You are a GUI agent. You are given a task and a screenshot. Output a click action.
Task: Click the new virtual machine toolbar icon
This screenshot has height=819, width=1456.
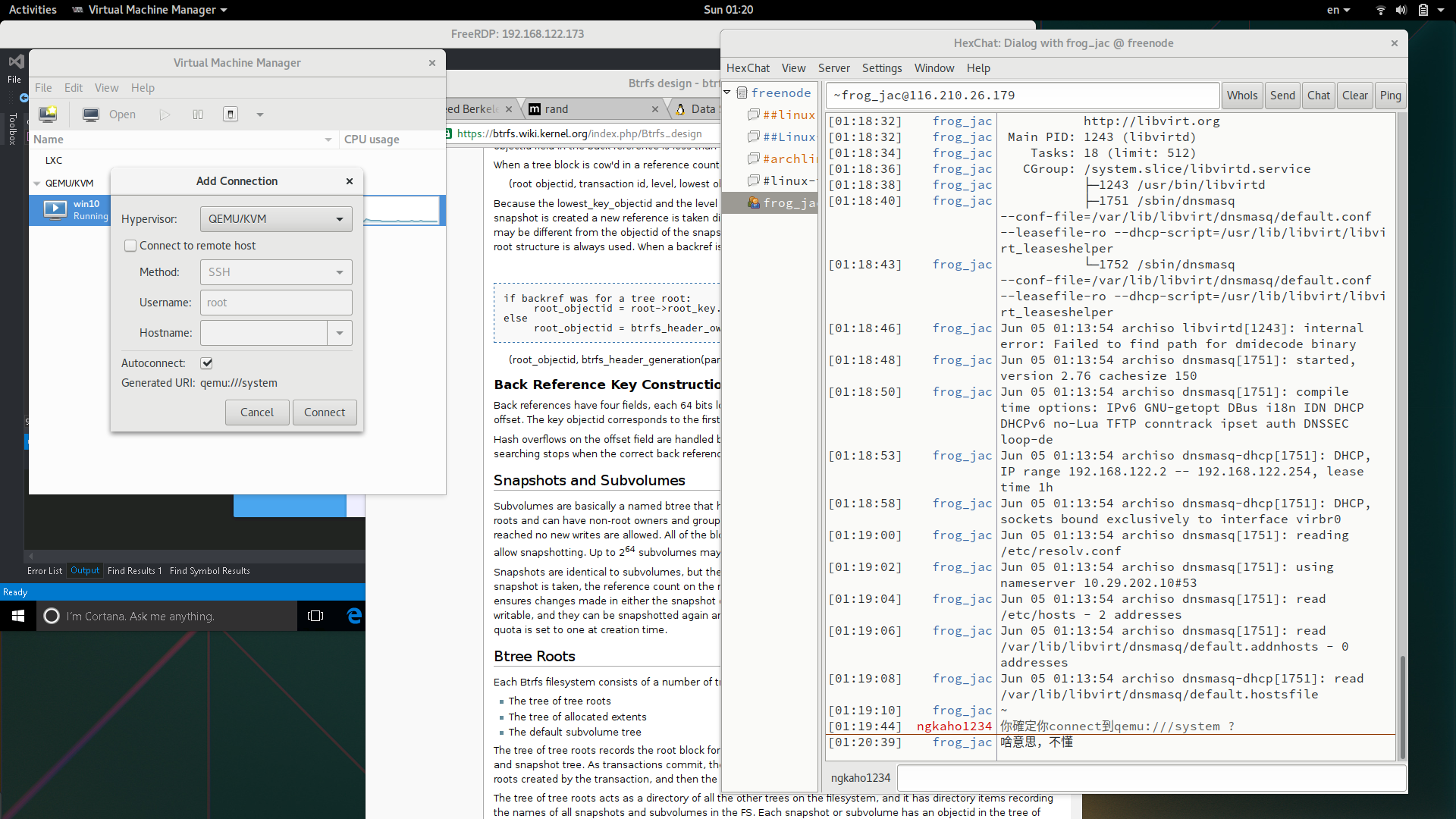[x=49, y=115]
